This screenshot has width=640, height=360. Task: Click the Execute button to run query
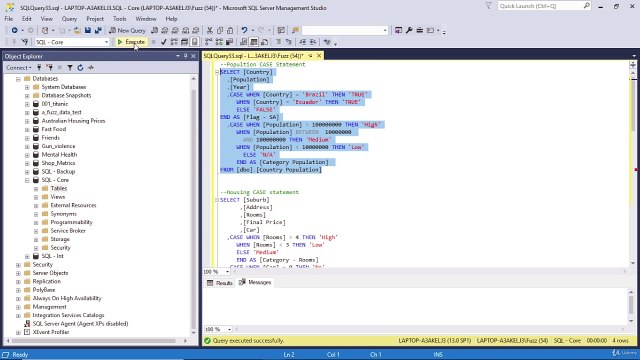point(131,42)
